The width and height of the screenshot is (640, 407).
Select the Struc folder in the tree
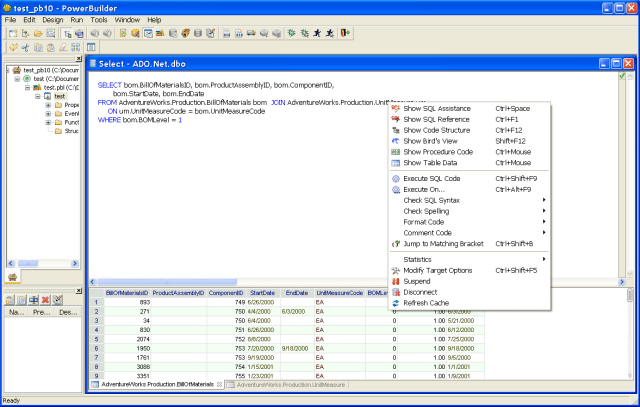[x=71, y=131]
